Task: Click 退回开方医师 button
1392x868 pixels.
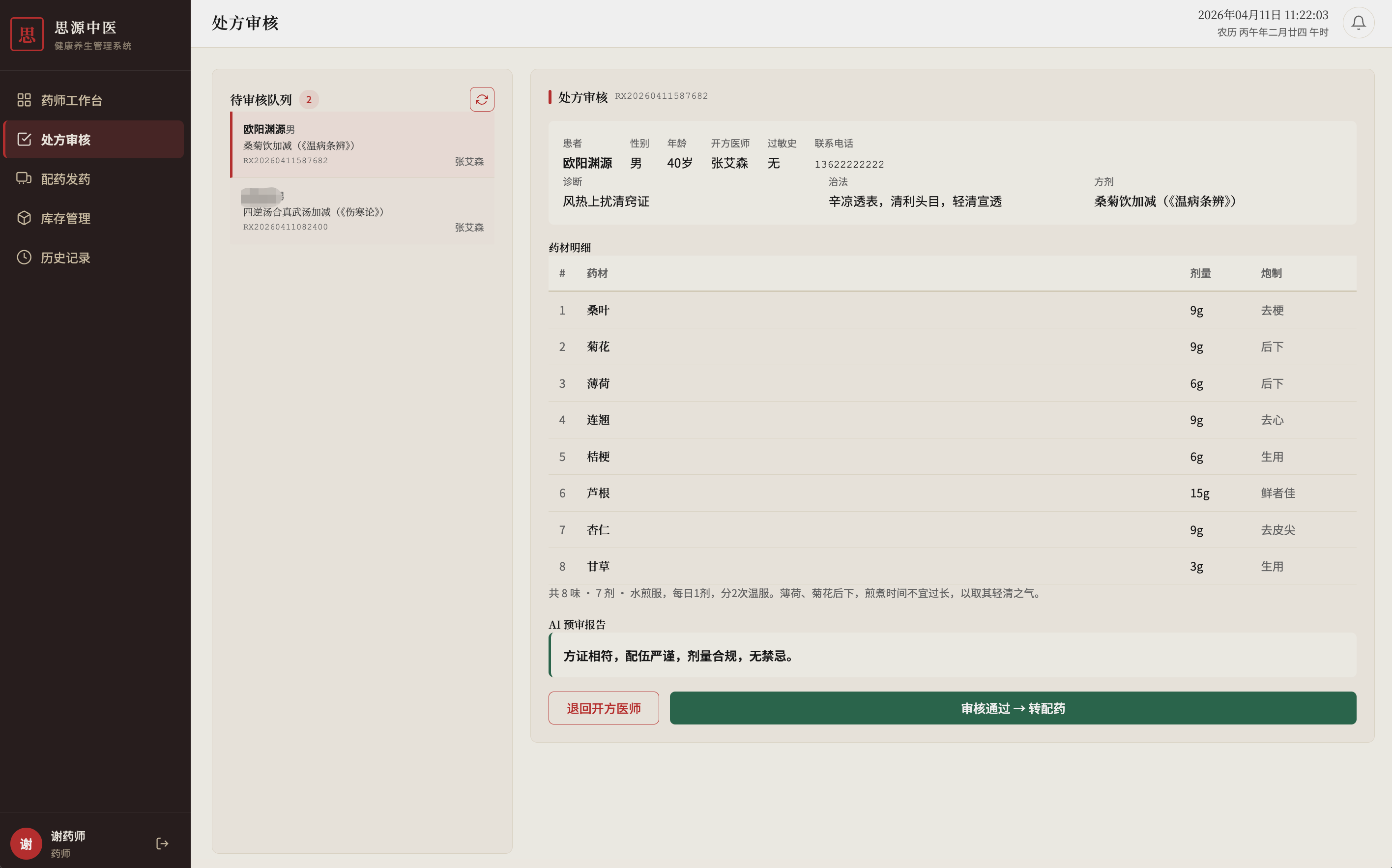Action: [x=603, y=708]
